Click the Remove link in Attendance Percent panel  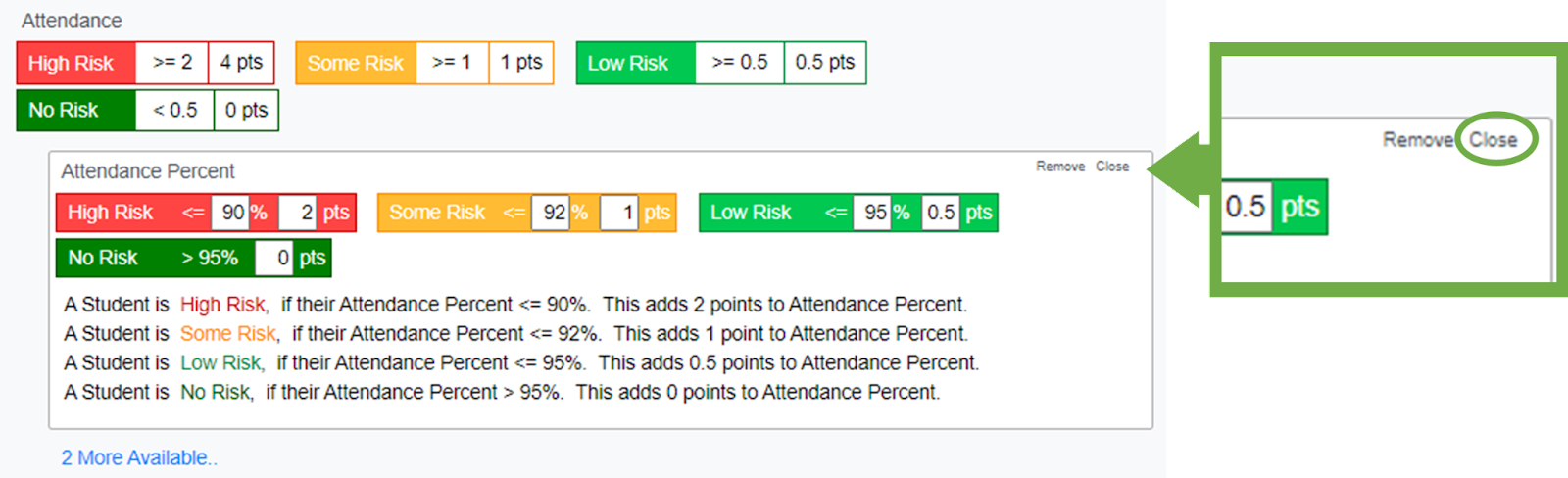point(1060,167)
